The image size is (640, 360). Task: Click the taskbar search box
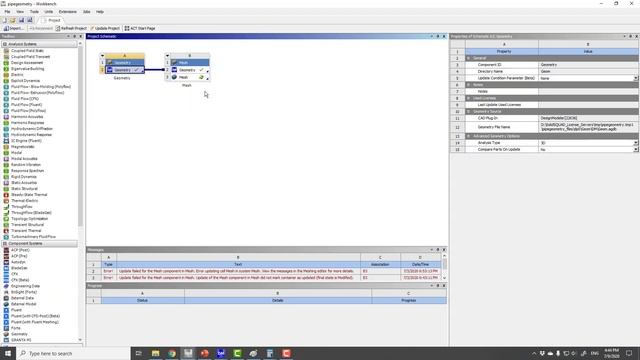(73, 353)
